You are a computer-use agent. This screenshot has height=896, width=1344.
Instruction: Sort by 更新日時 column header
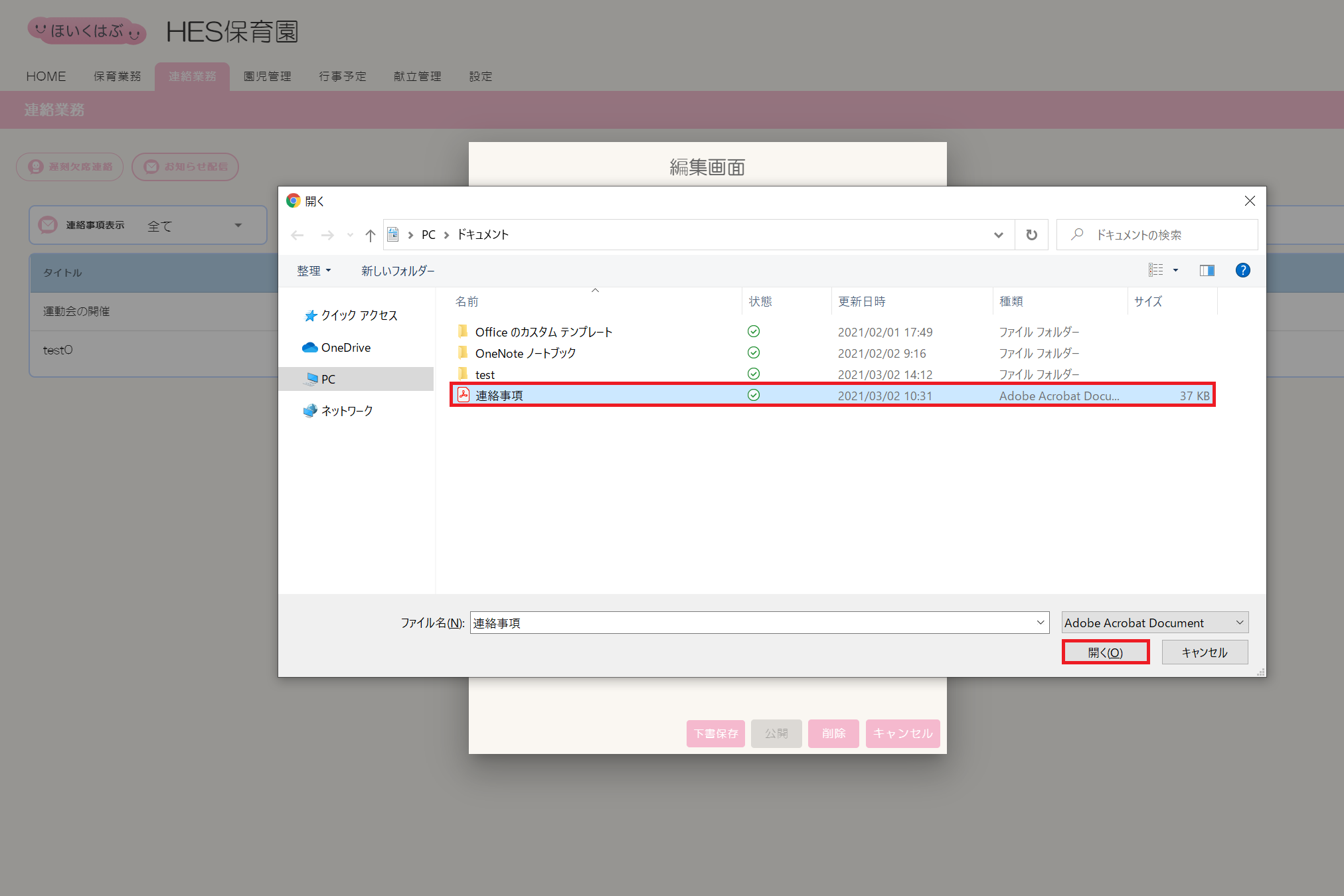coord(861,301)
